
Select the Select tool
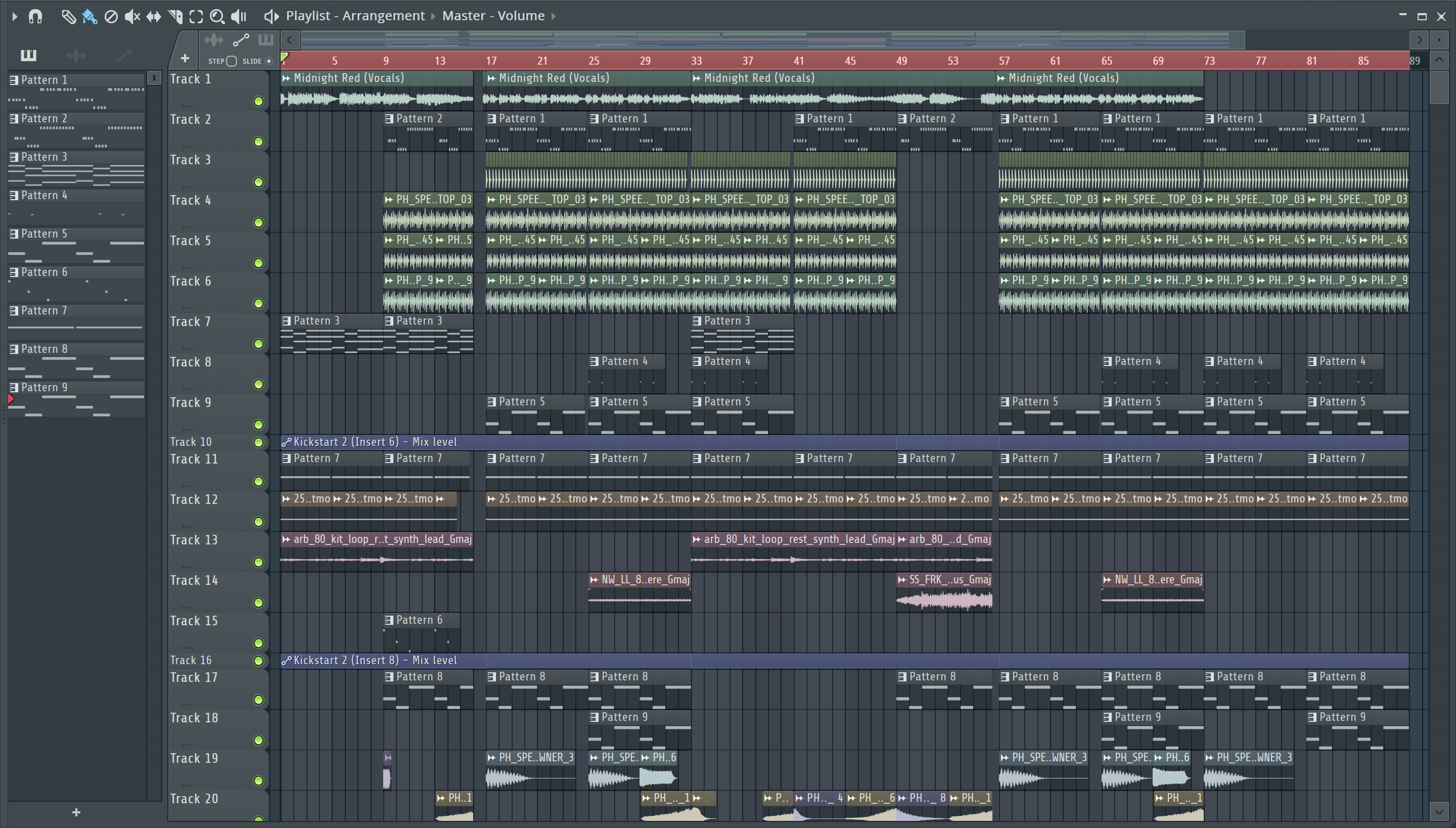[196, 17]
